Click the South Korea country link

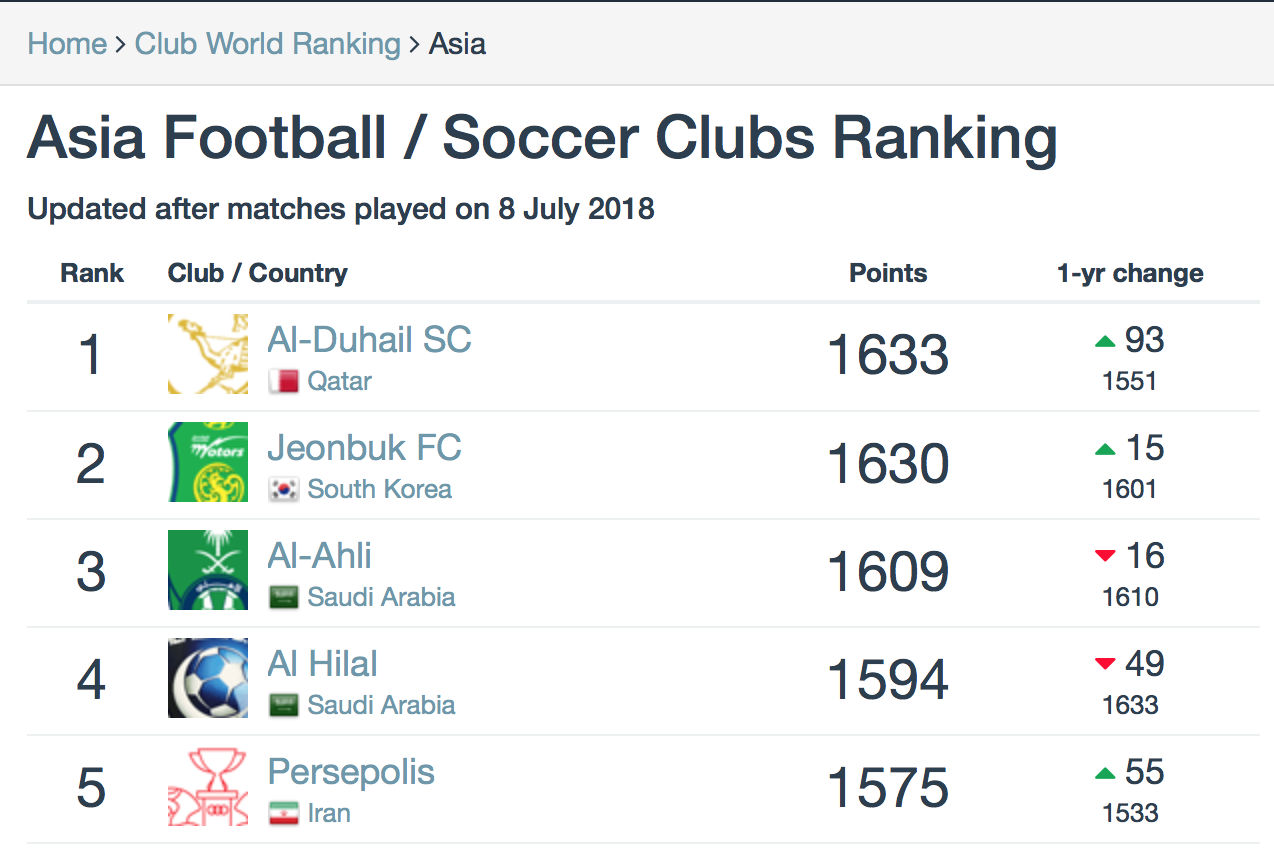pyautogui.click(x=379, y=489)
